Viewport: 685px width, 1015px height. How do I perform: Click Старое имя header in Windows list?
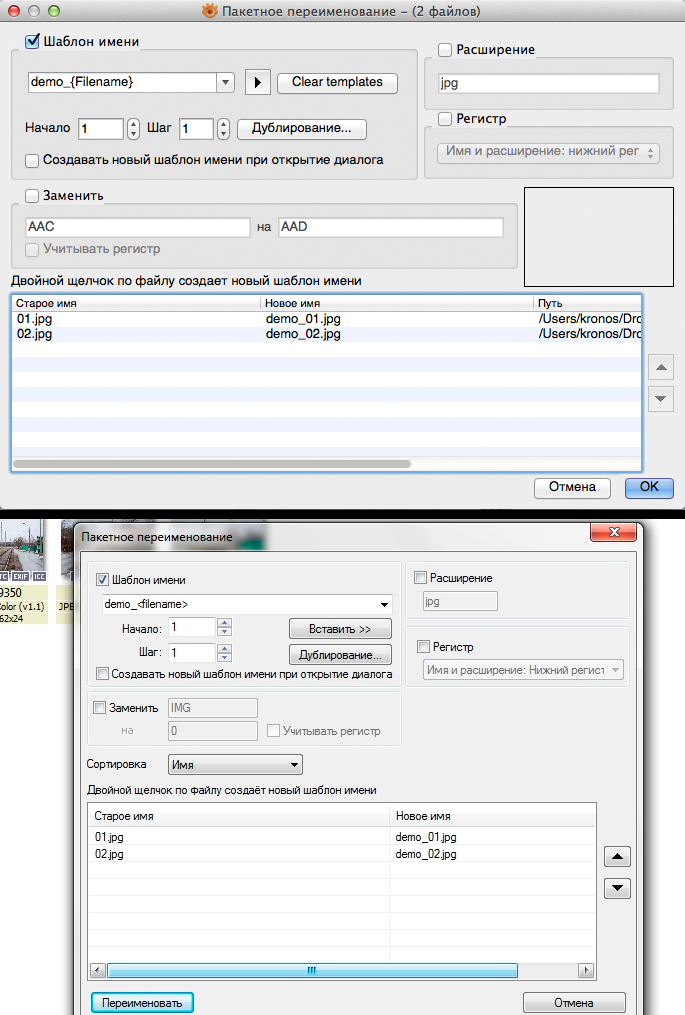tap(240, 816)
